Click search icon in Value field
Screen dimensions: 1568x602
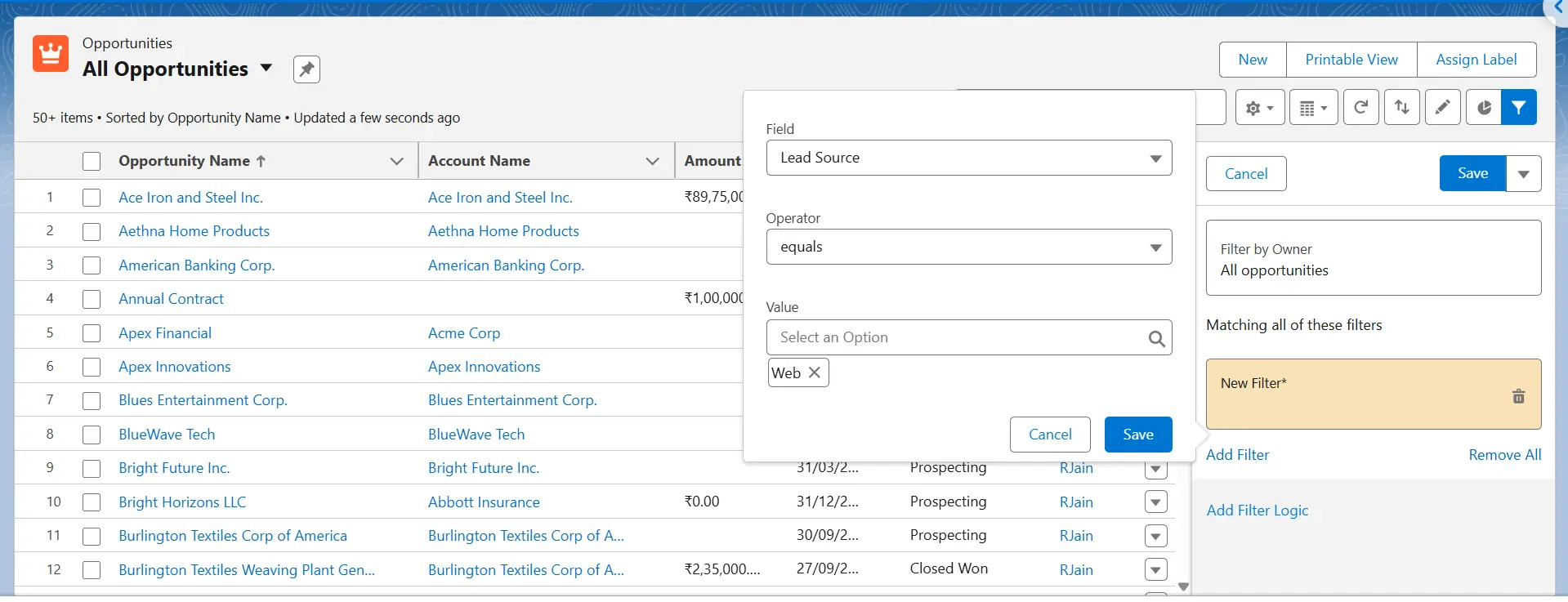tap(1156, 338)
